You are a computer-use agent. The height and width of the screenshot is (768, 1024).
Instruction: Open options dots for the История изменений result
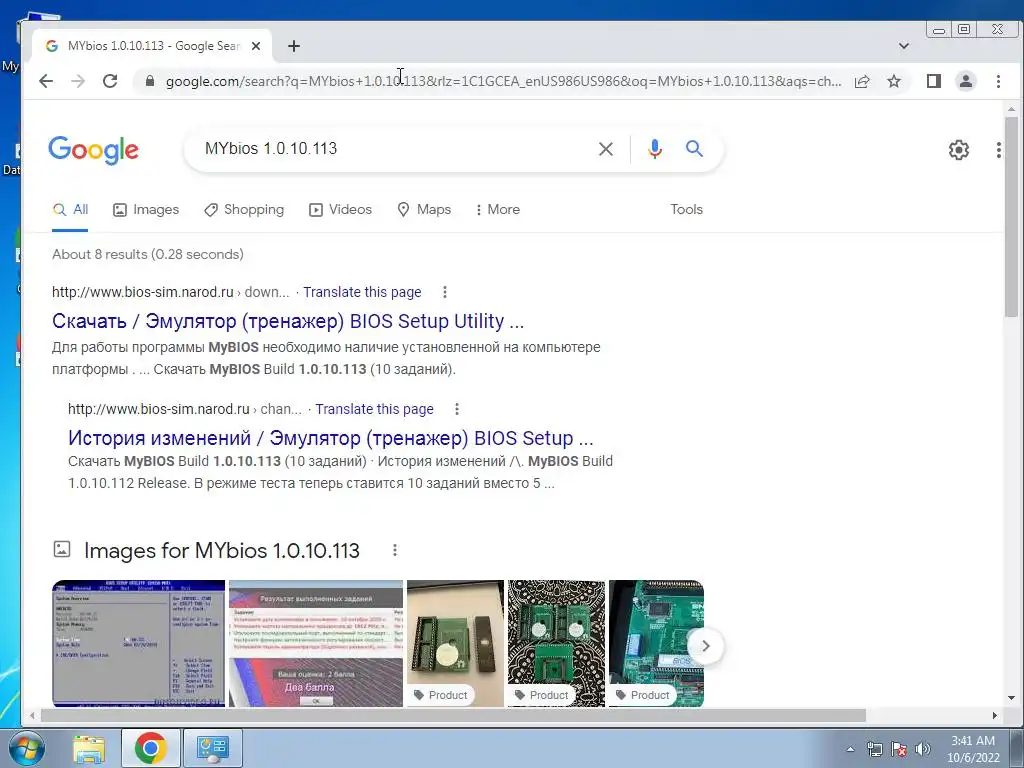[x=457, y=409]
